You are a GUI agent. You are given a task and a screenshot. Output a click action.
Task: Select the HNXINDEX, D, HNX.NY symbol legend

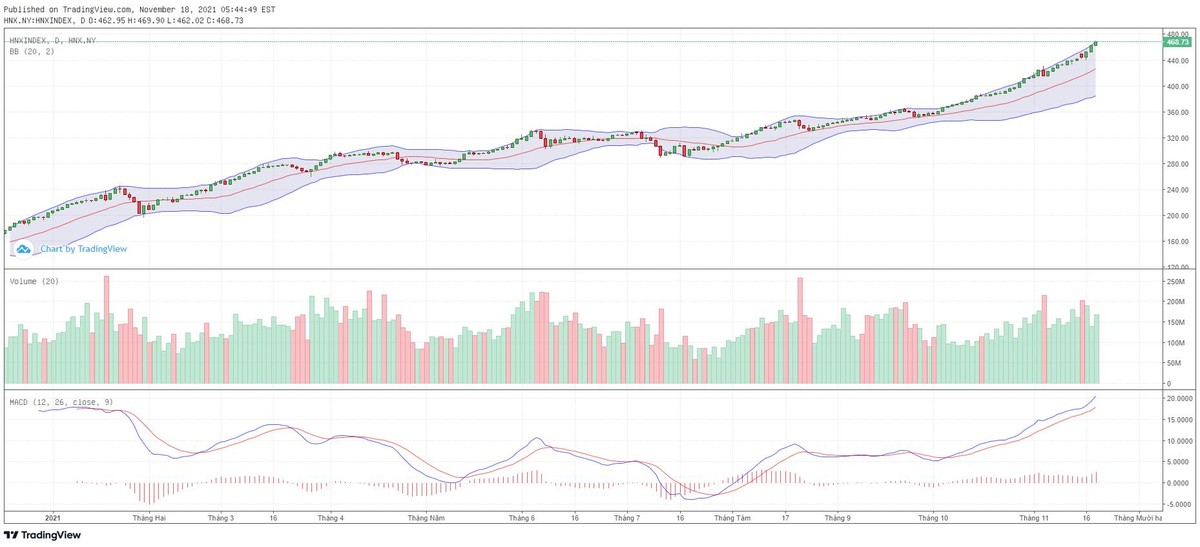point(53,40)
